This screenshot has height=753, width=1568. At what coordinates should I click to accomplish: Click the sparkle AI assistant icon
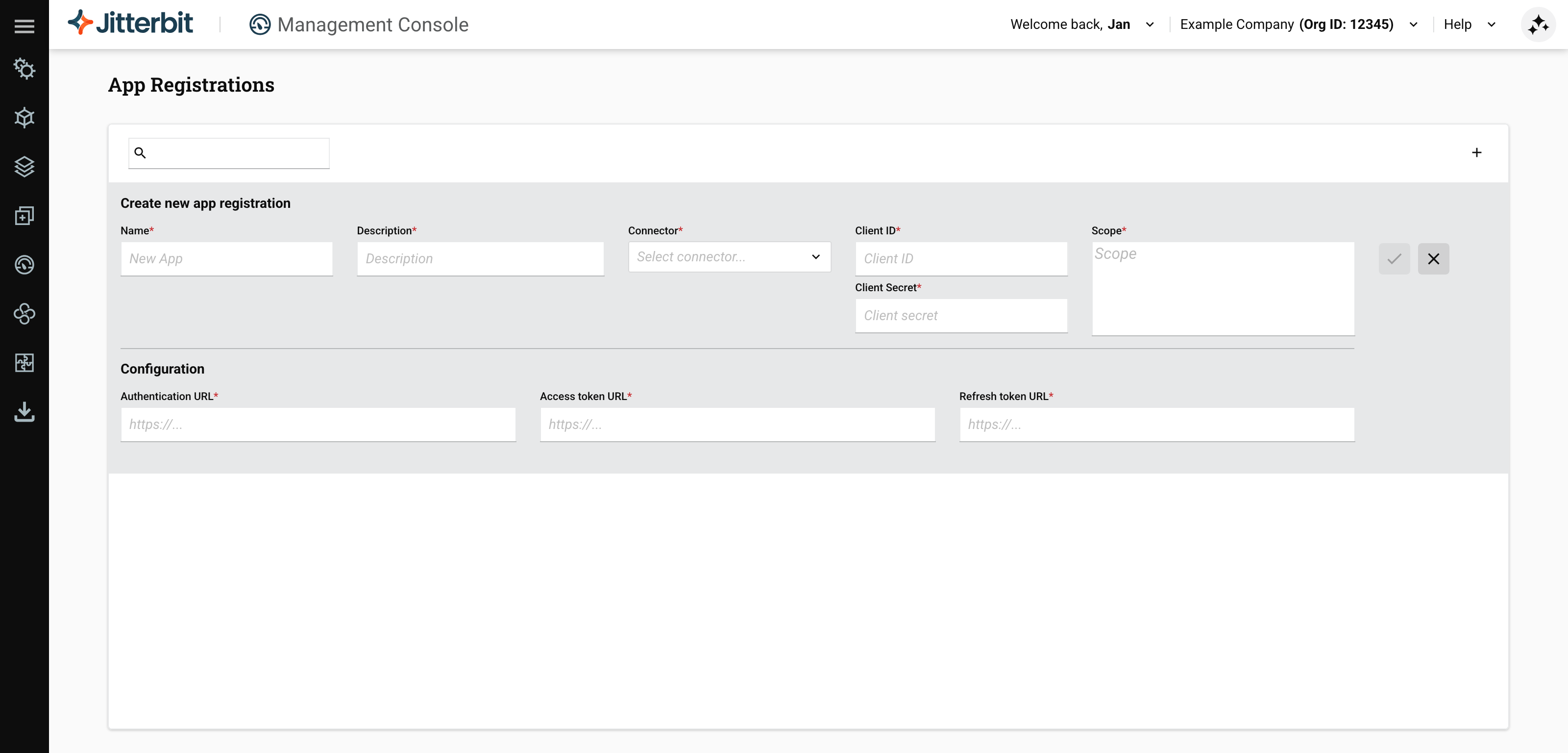coord(1538,25)
